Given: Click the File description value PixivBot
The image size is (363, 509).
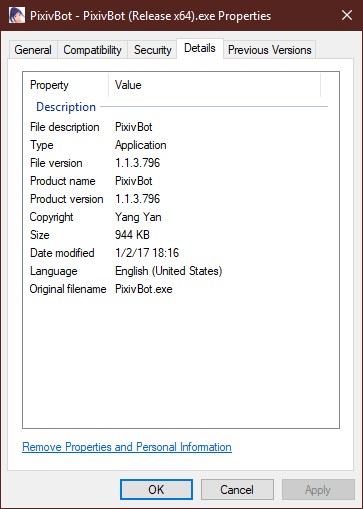Looking at the screenshot, I should (134, 127).
